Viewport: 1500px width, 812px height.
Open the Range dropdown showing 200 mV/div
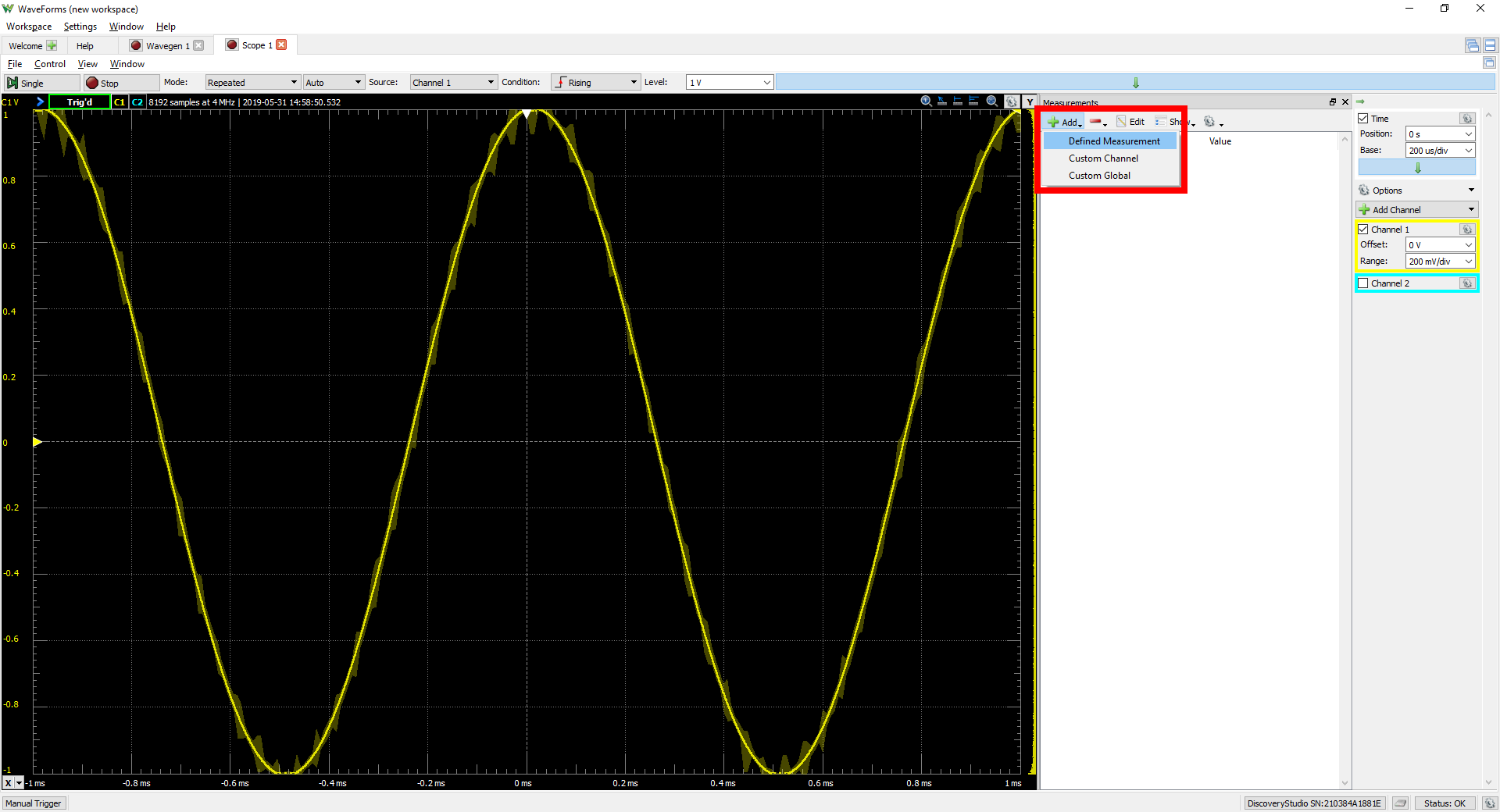[1441, 262]
